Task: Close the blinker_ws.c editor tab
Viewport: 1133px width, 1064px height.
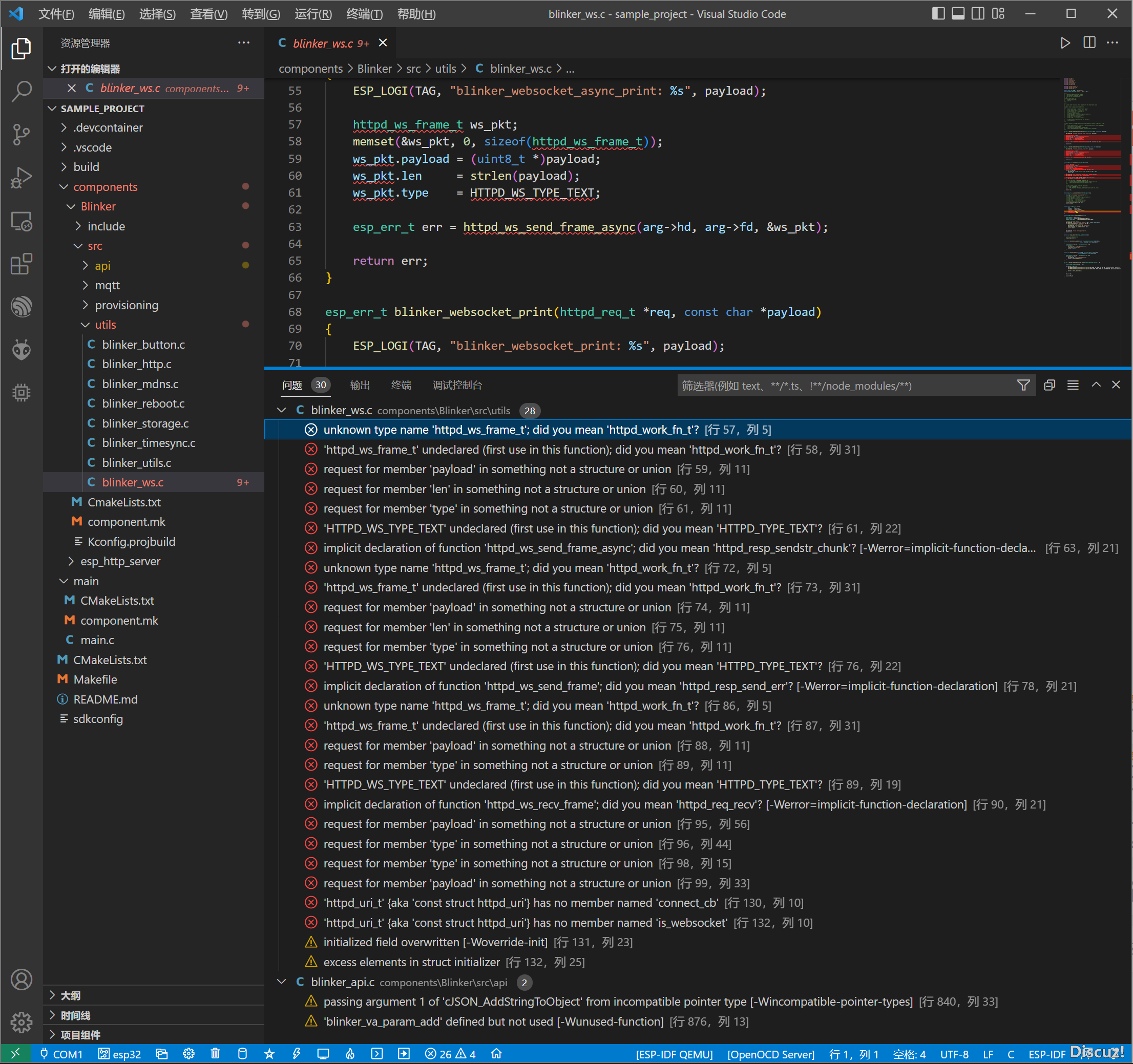Action: click(x=383, y=42)
